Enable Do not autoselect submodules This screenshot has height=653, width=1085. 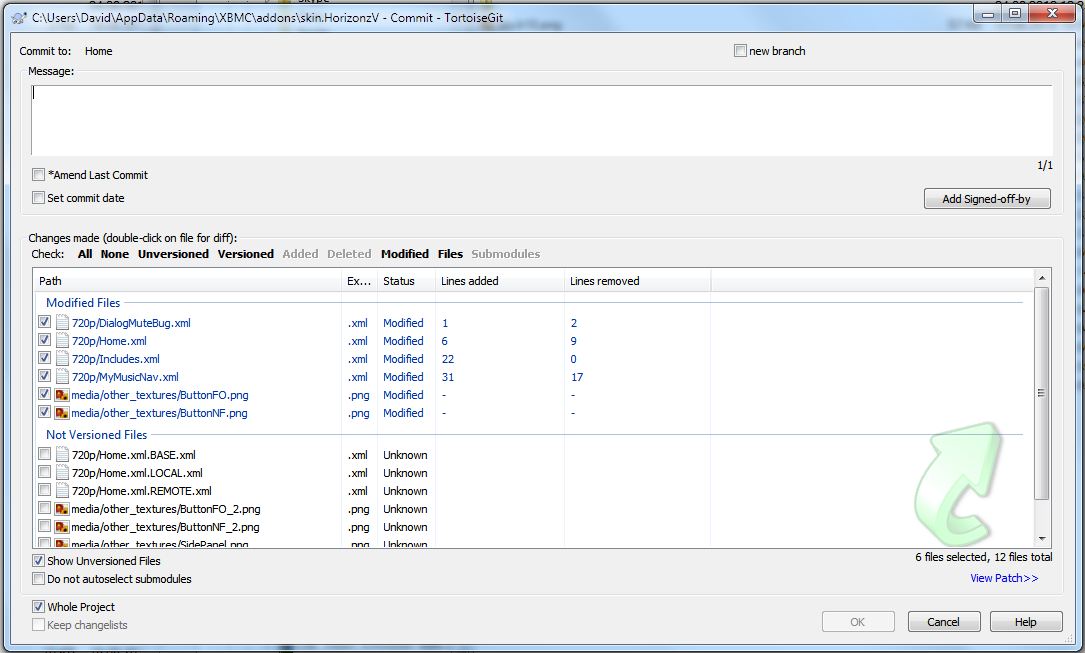point(39,578)
